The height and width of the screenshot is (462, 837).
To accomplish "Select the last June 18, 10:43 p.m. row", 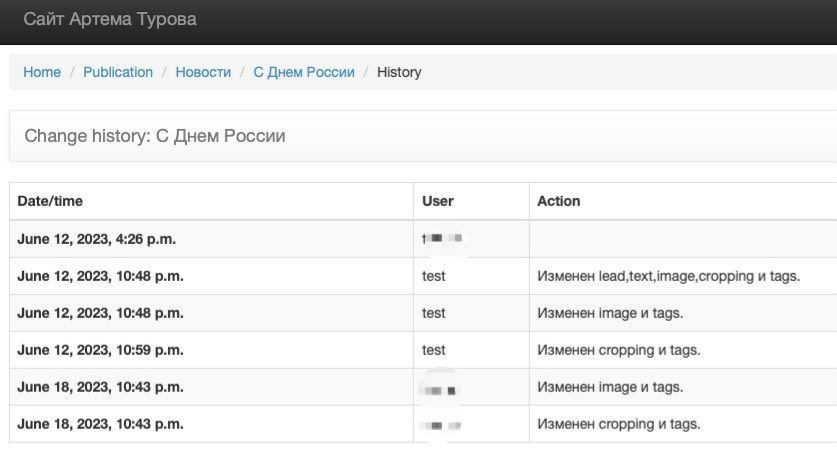I will 423,424.
